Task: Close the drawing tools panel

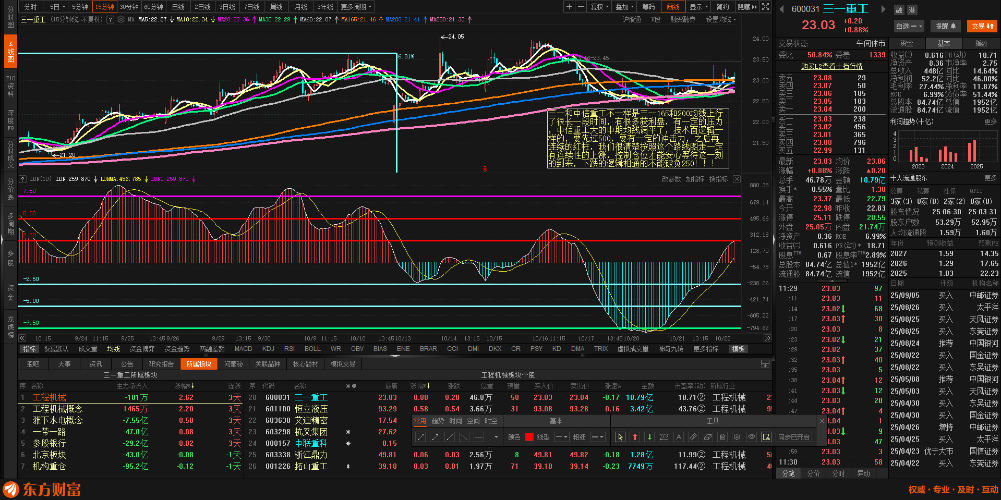Action: coord(822,421)
